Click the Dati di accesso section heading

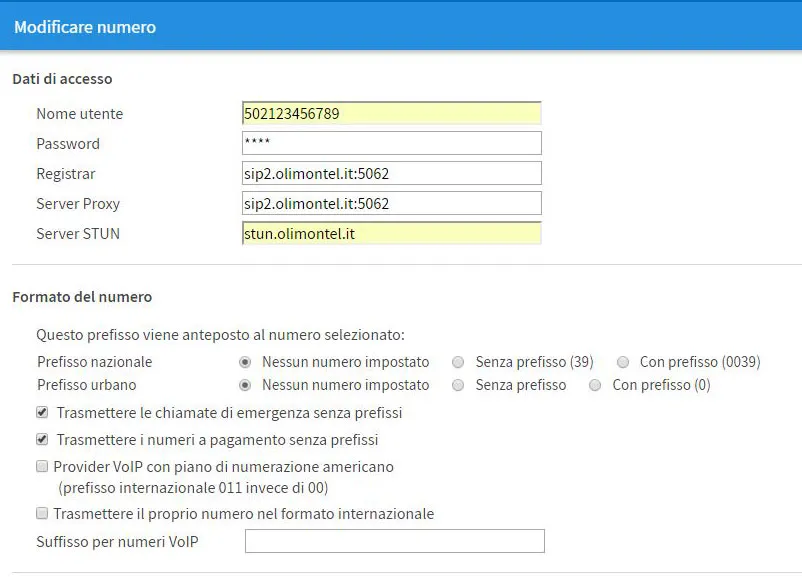click(62, 79)
